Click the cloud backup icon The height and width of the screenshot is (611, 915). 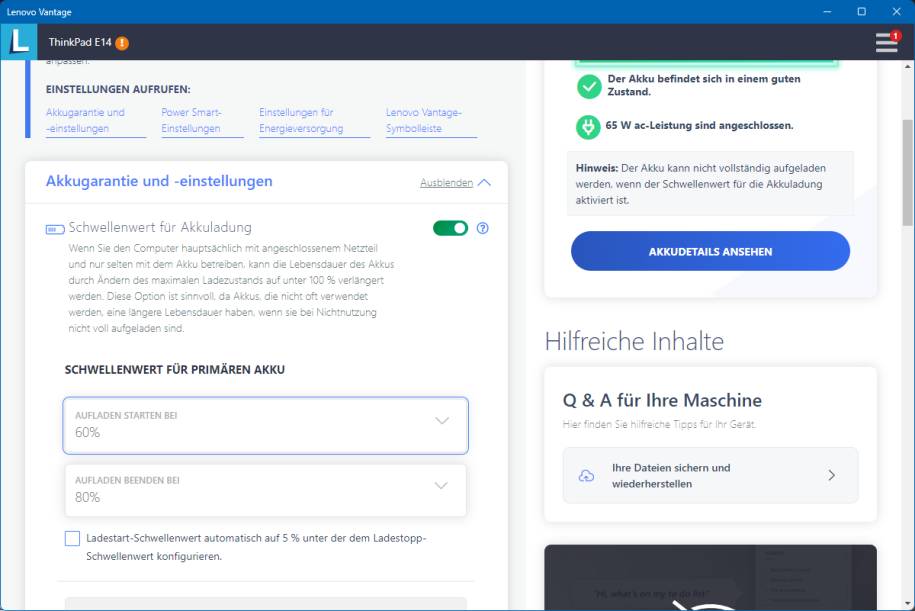pos(586,476)
